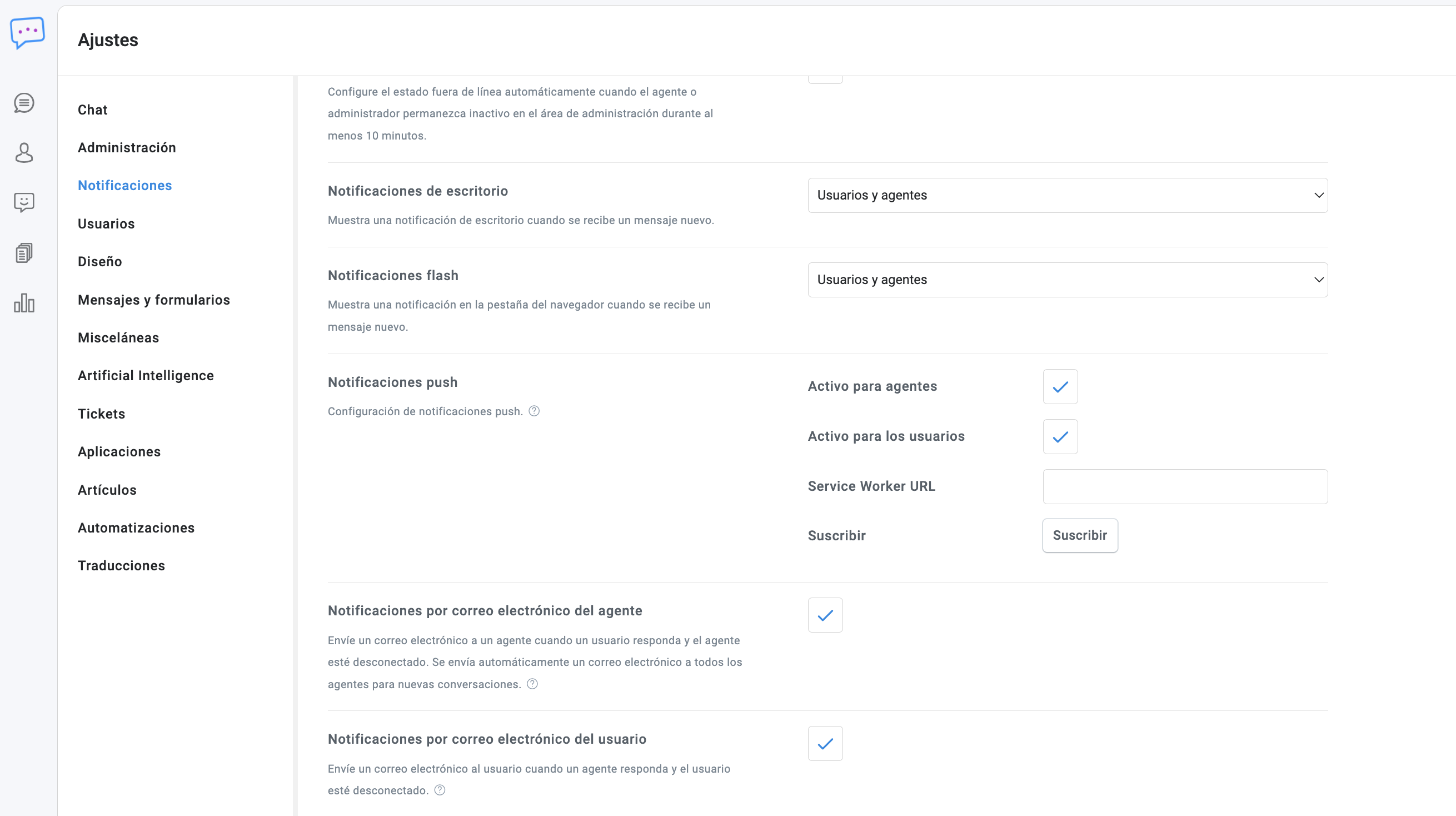
Task: Show help for user email notifications
Action: point(440,790)
